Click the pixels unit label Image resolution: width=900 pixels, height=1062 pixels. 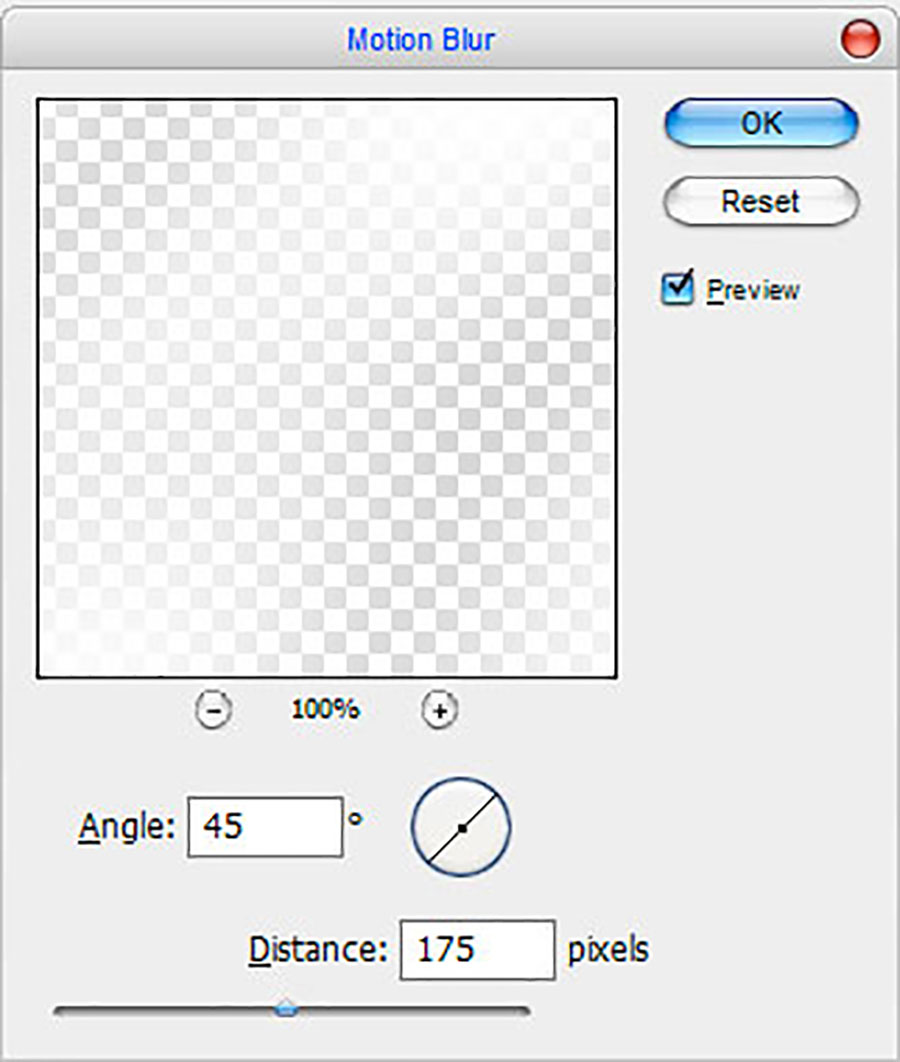click(x=608, y=949)
